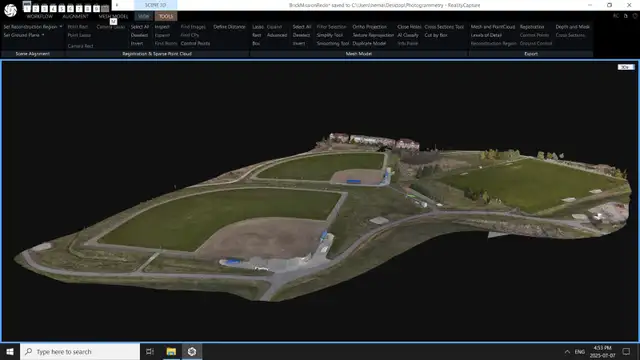Open the Windows Start menu
The width and height of the screenshot is (640, 360).
[10, 351]
